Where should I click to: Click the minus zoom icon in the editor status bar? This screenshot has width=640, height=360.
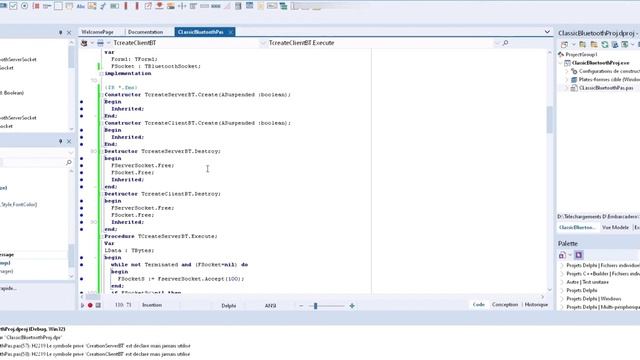(301, 306)
